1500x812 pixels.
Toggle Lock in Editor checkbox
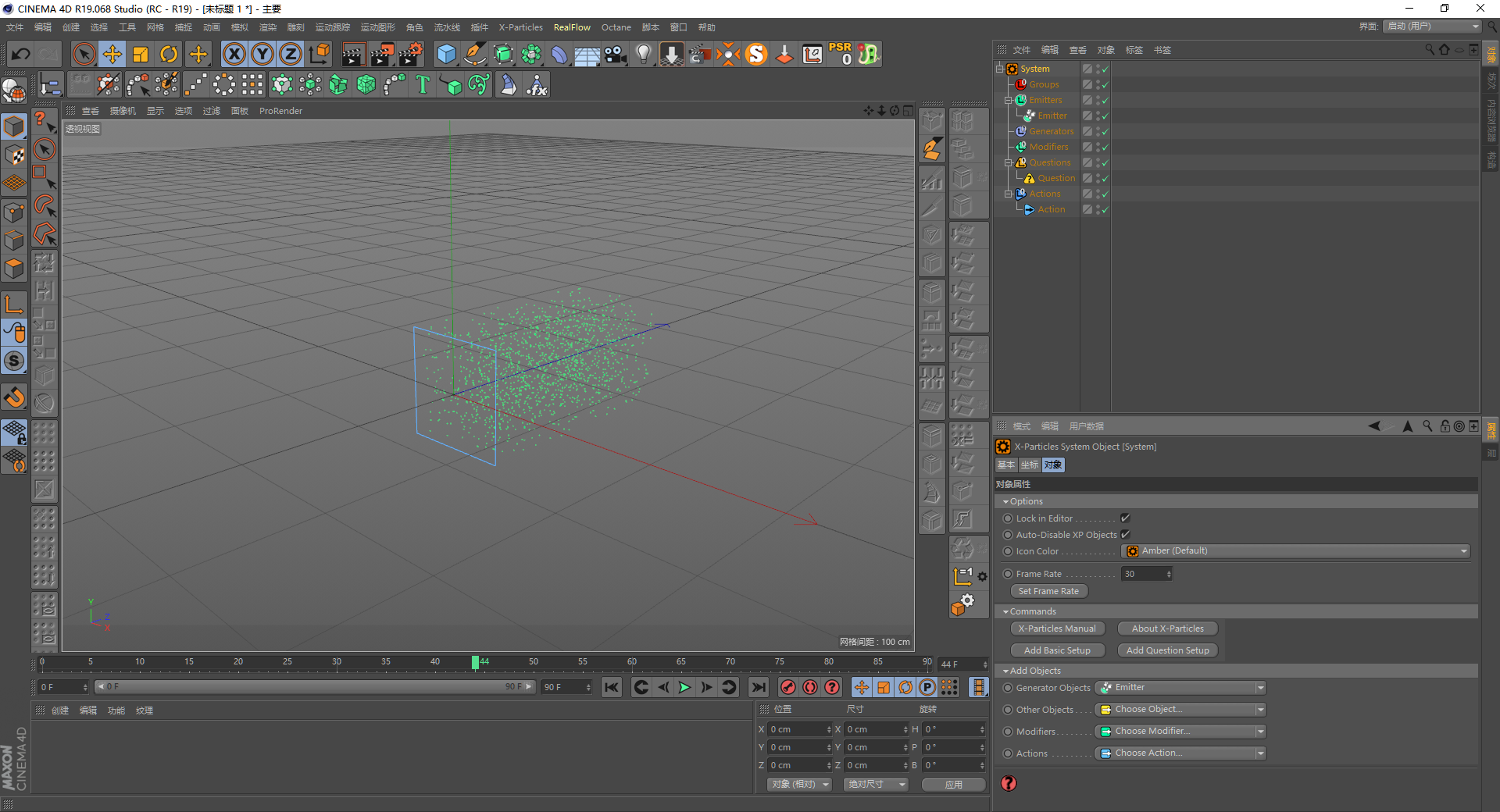point(1125,518)
